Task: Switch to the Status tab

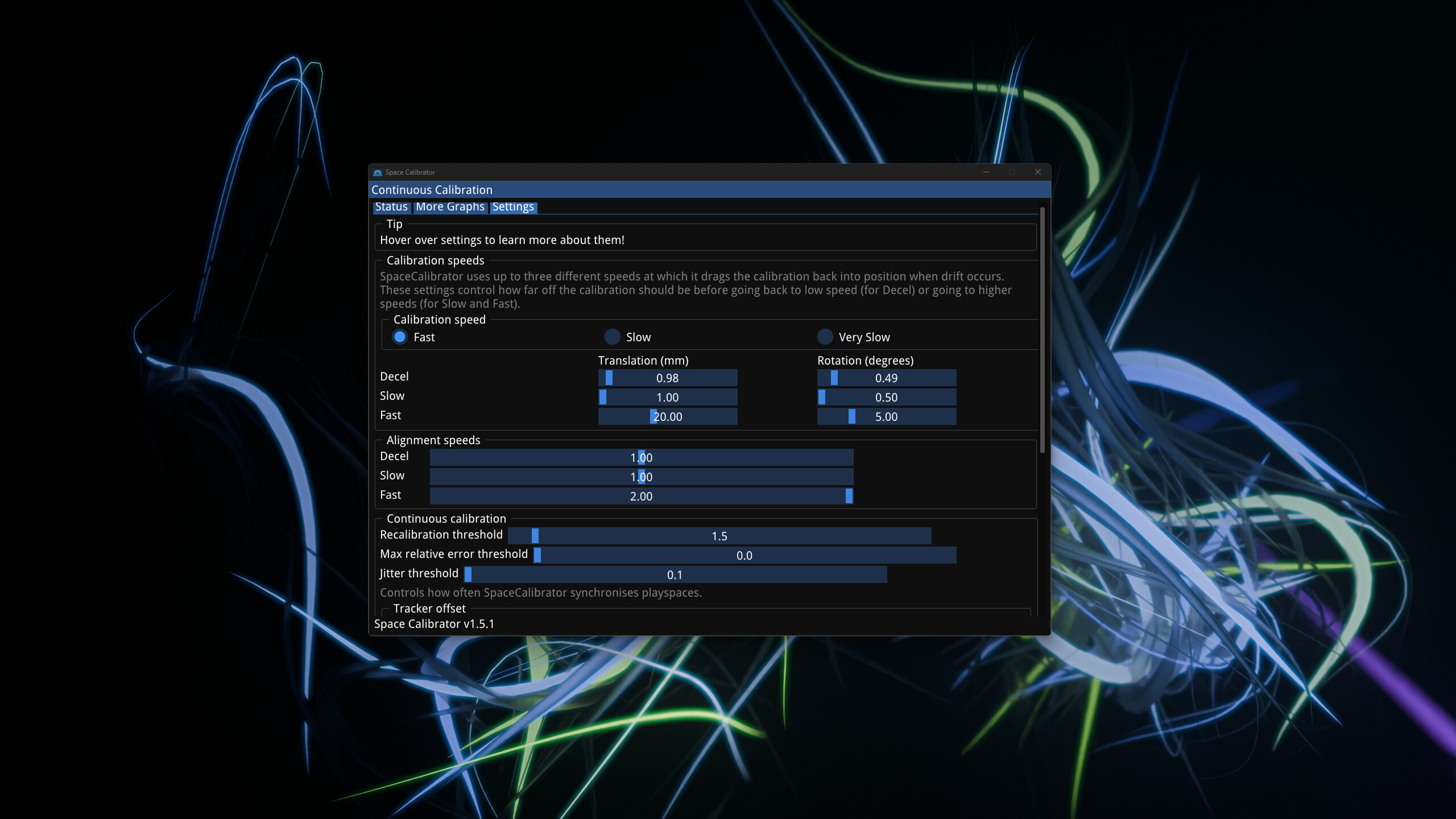Action: [x=391, y=206]
